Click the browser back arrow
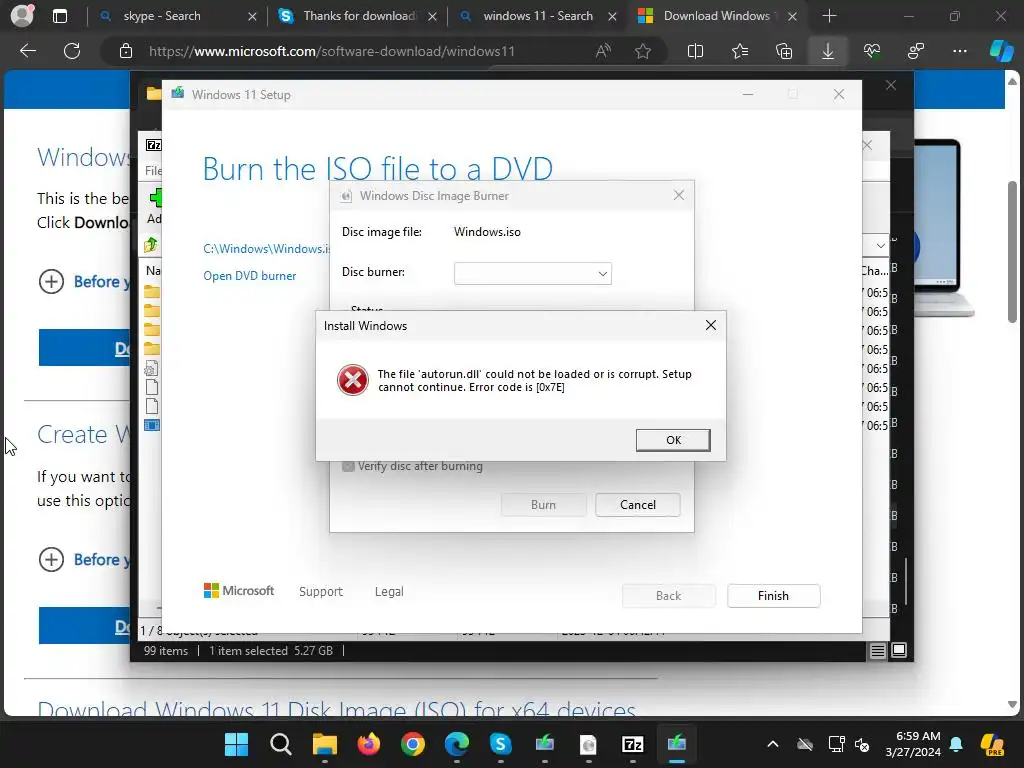The width and height of the screenshot is (1024, 768). click(x=27, y=51)
